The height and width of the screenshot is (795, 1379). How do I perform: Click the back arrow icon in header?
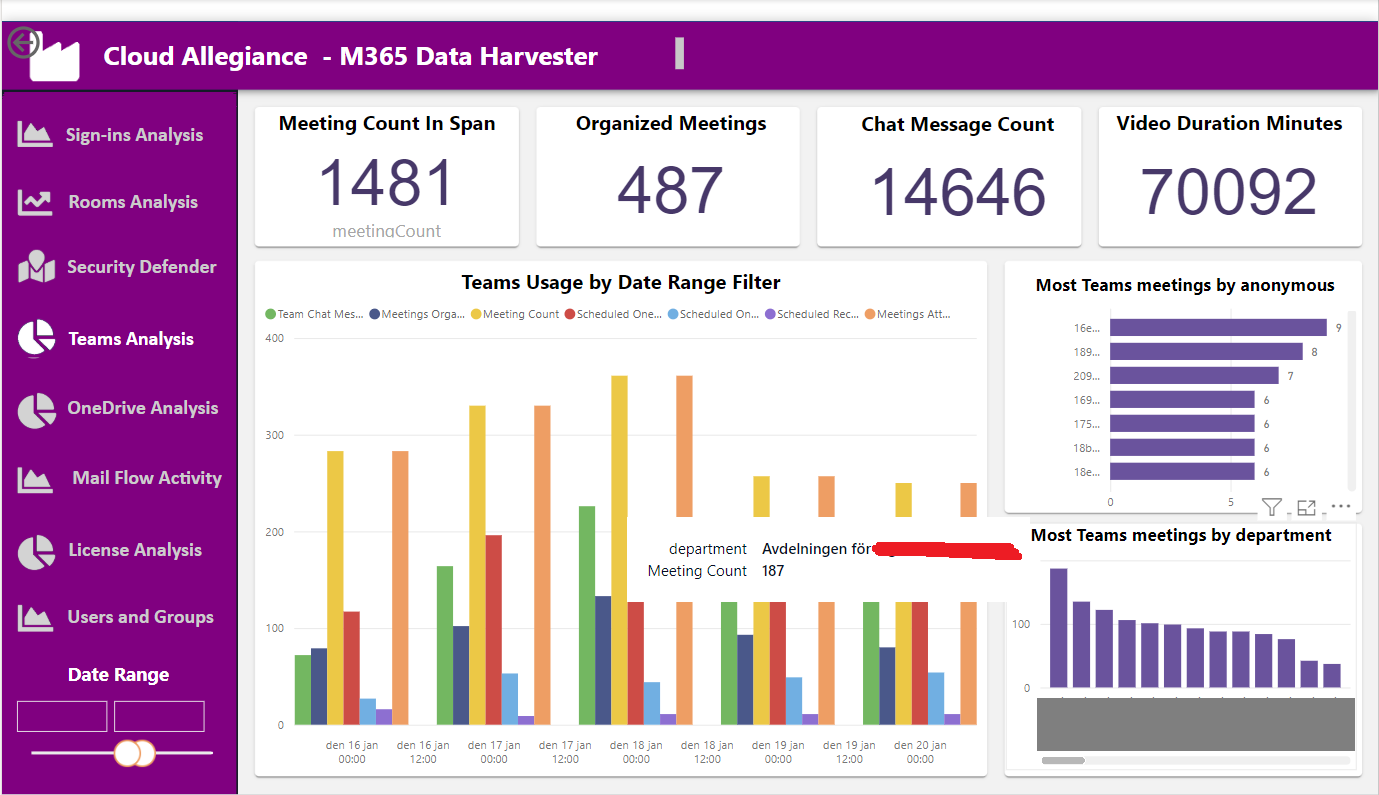click(x=23, y=42)
